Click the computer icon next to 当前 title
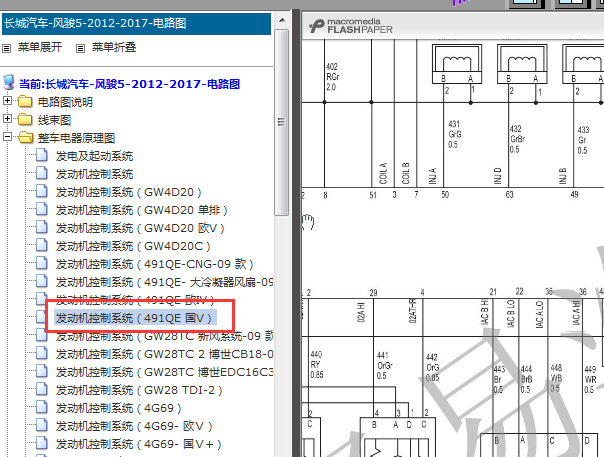 pyautogui.click(x=8, y=82)
